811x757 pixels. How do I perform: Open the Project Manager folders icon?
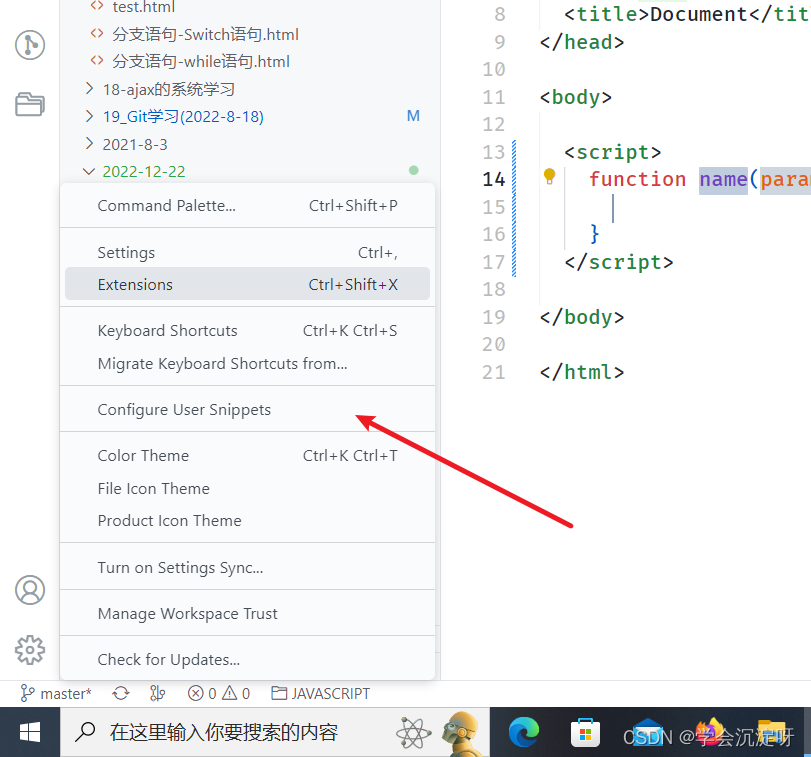coord(30,104)
